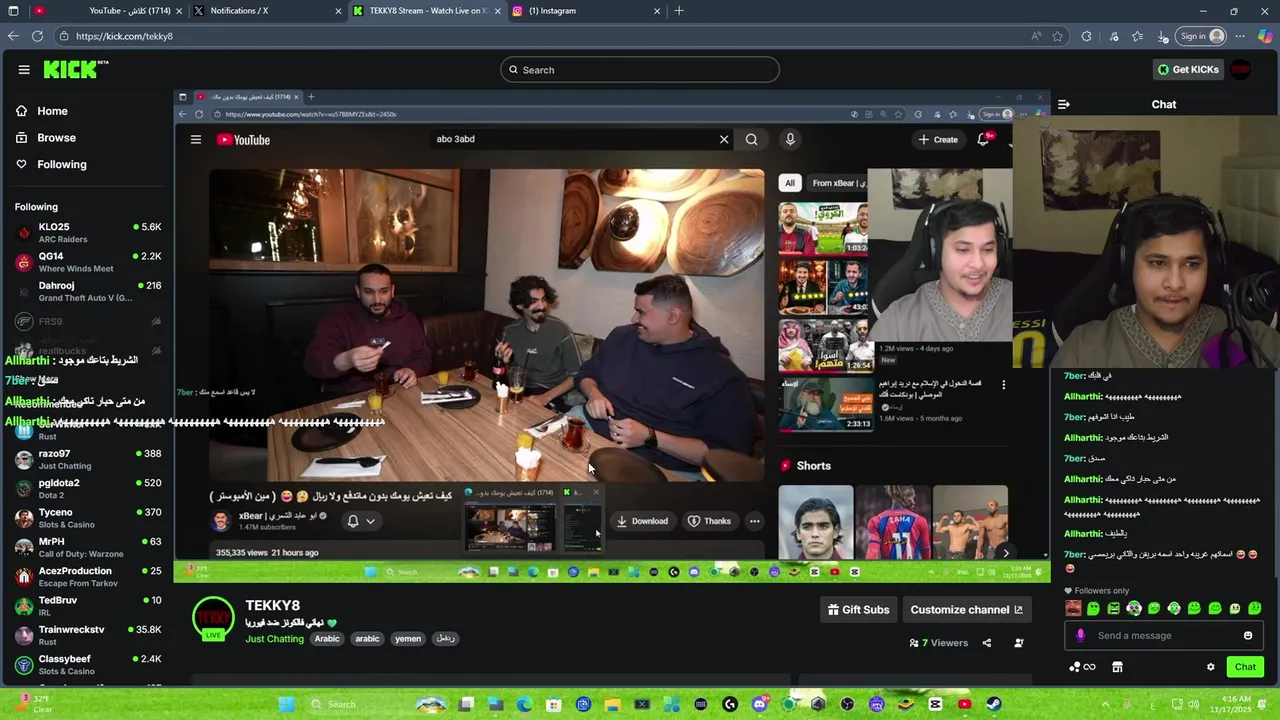Toggle Read aloud icon in address bar
The height and width of the screenshot is (720, 1280).
coord(1035,36)
